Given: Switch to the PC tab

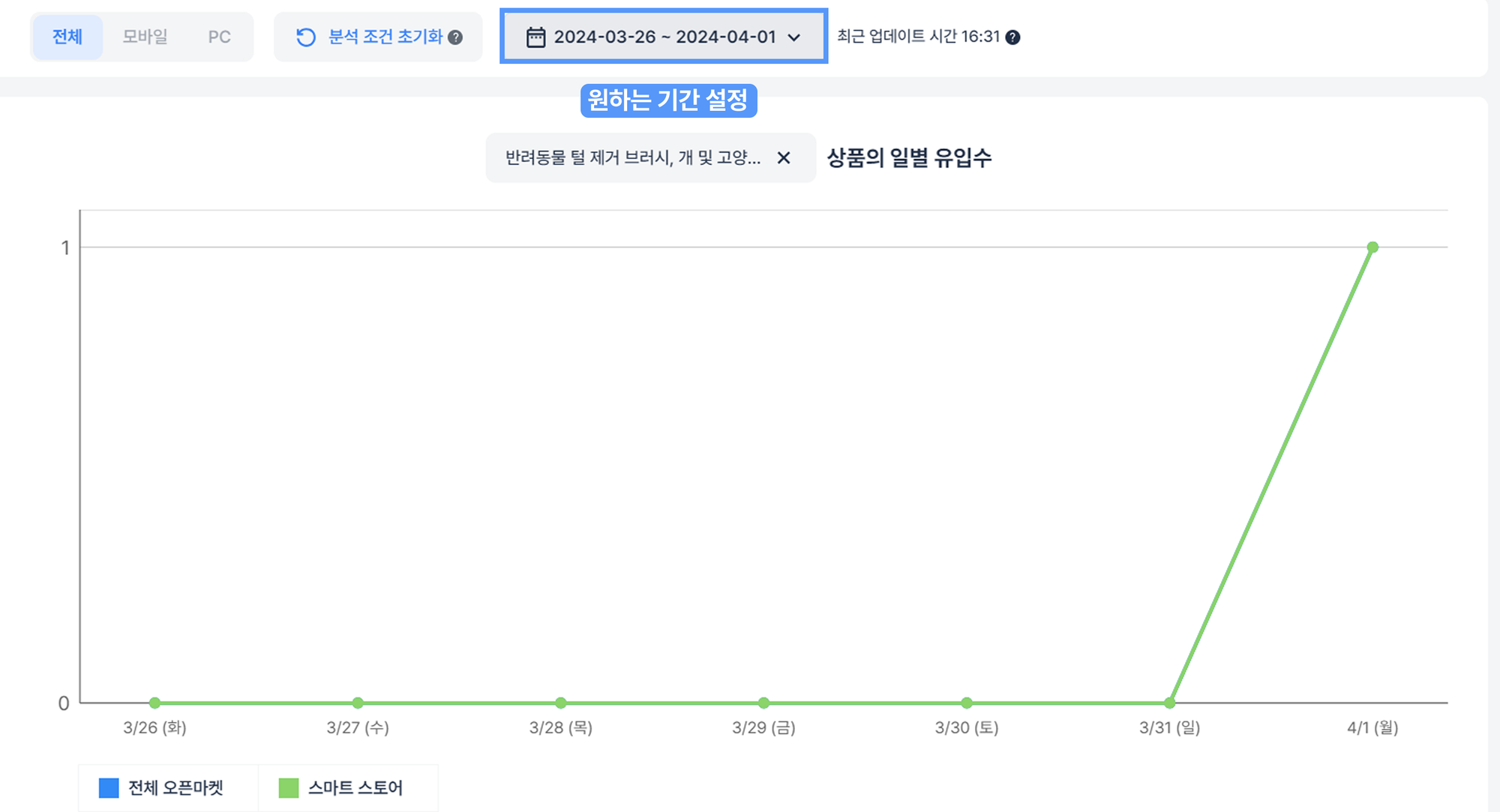Looking at the screenshot, I should pos(219,37).
